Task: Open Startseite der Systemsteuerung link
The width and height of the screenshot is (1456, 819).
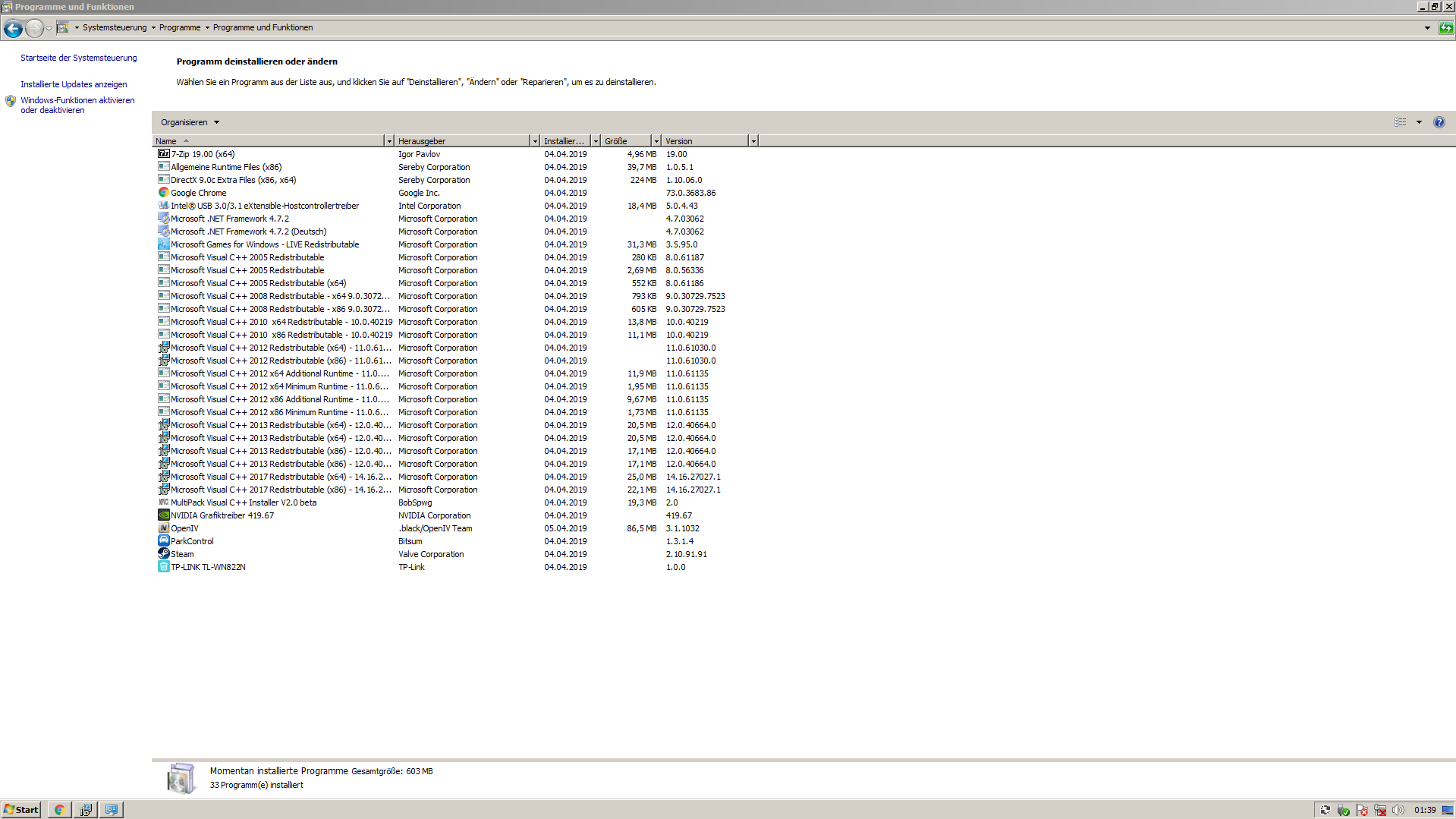Action: 79,58
